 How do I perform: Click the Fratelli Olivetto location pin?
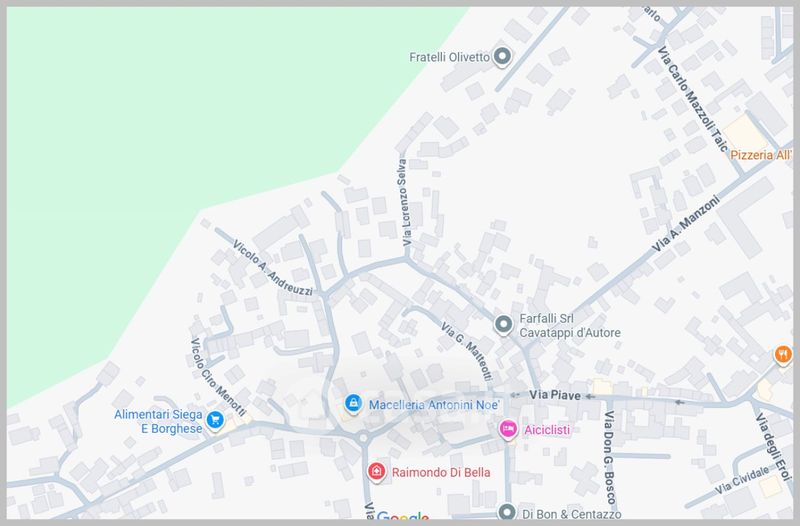(503, 57)
